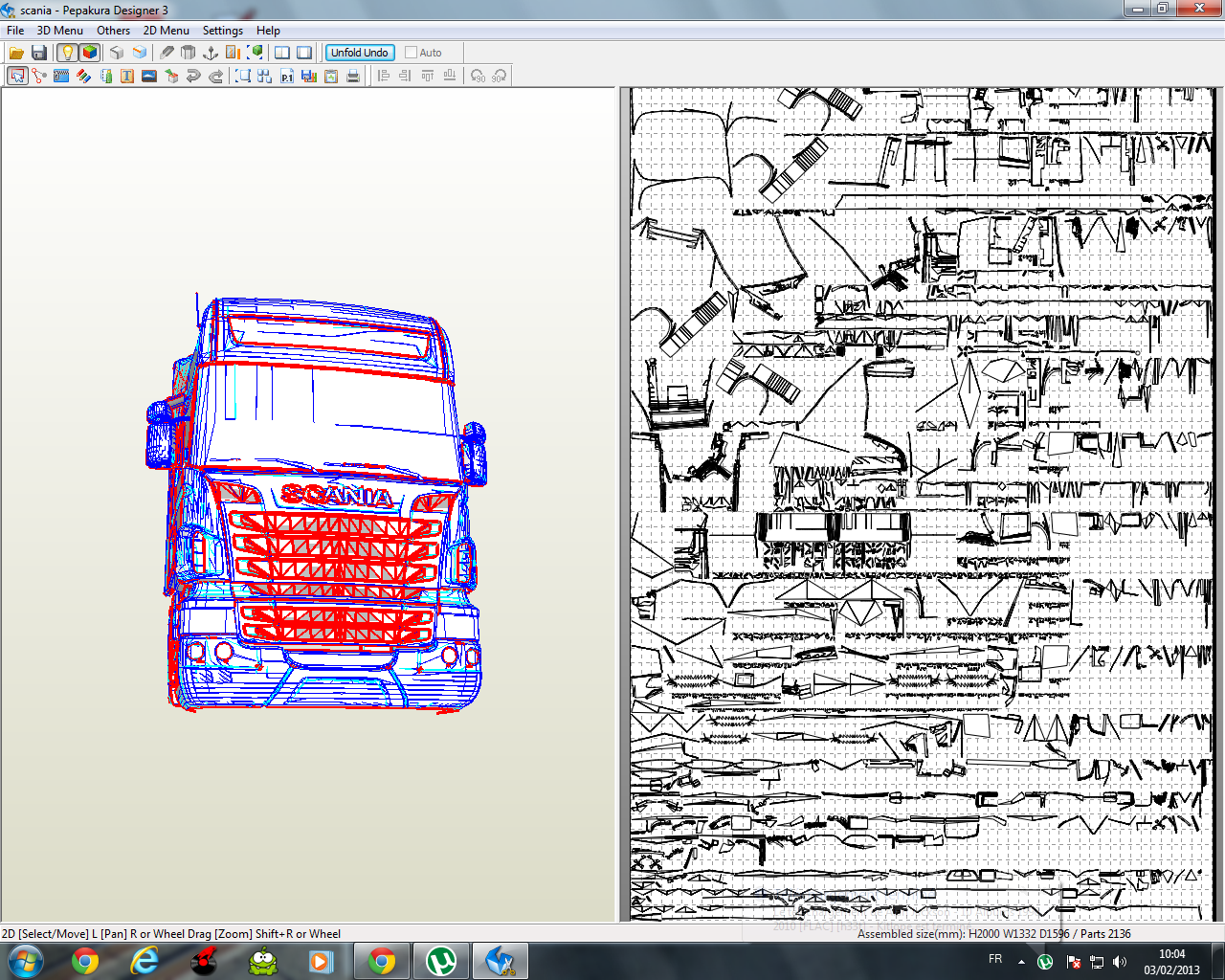Click the 2D Select/Move hint status text
1225x980 pixels.
point(171,933)
